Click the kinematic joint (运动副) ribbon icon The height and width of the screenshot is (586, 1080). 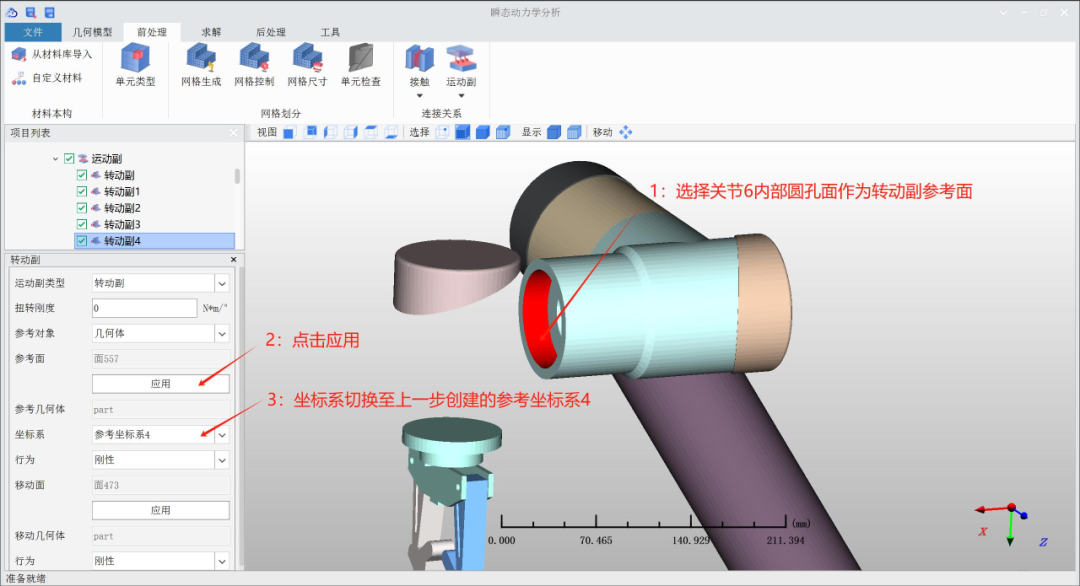[x=461, y=59]
